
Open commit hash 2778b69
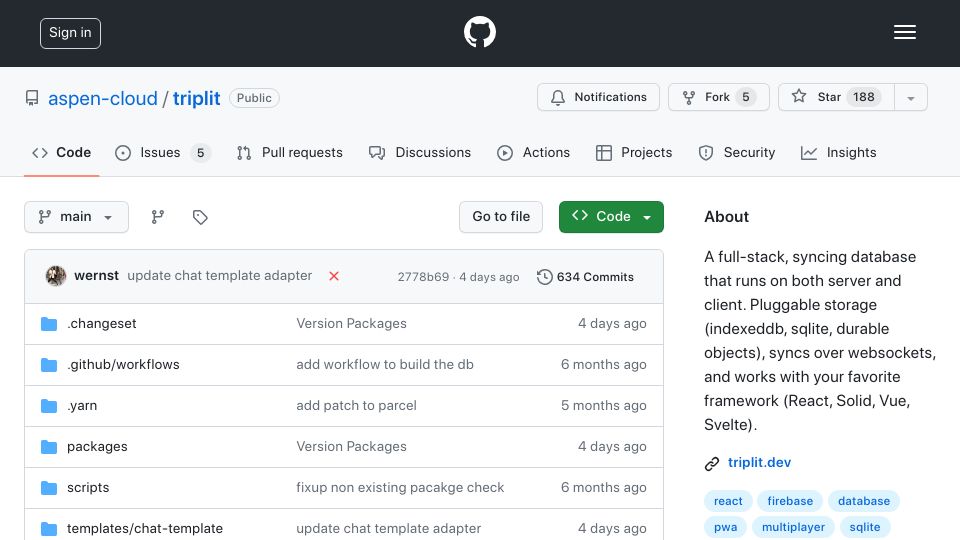tap(423, 277)
